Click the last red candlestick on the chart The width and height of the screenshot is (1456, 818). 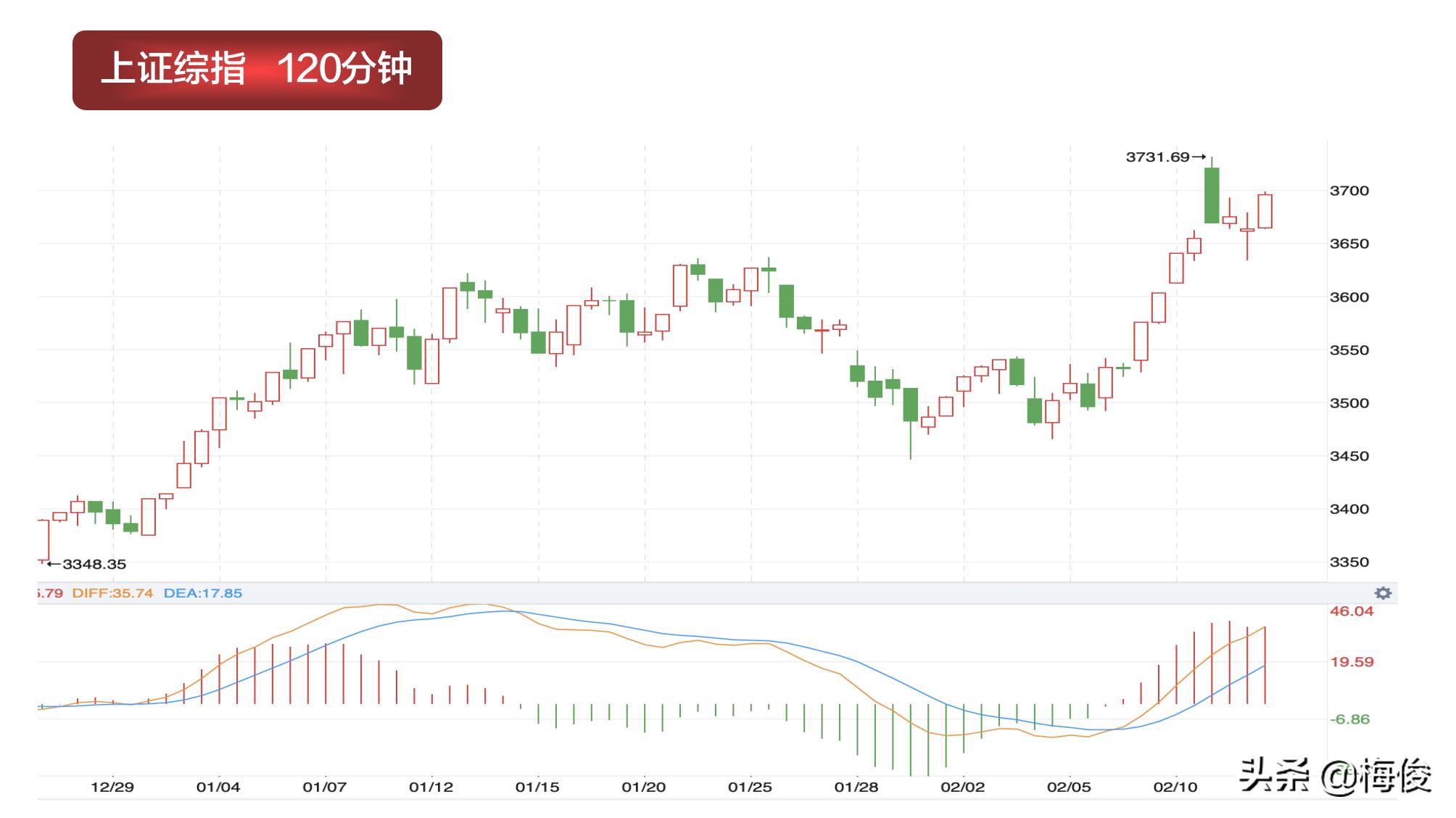coord(1265,211)
